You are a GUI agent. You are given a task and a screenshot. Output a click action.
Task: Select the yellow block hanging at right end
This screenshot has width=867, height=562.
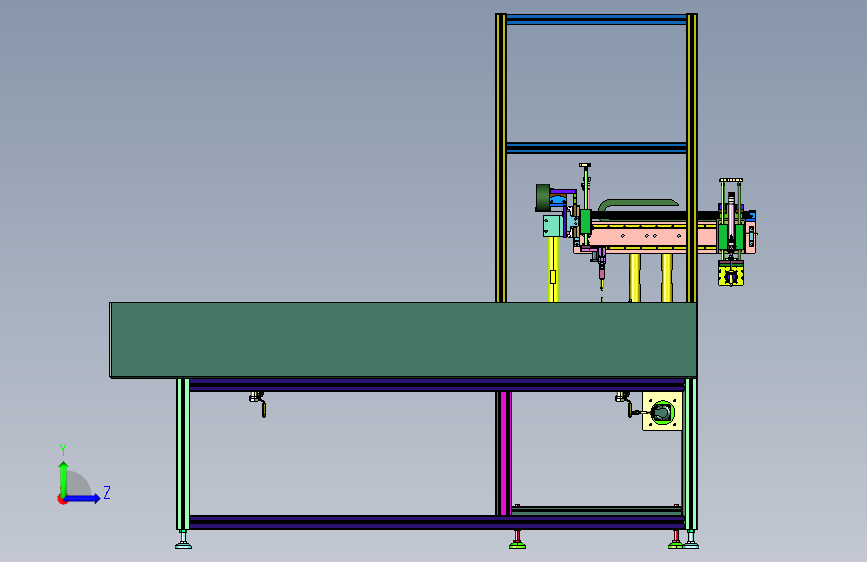pyautogui.click(x=730, y=273)
